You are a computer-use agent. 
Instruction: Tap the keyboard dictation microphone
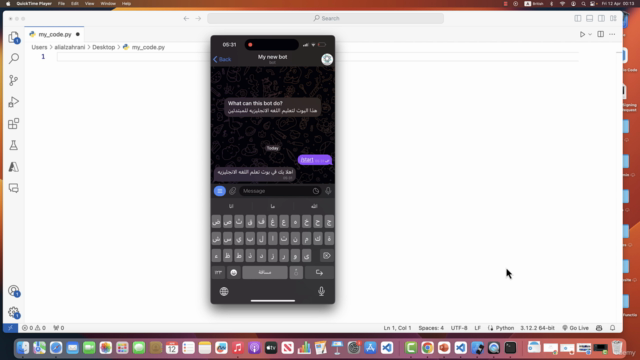point(321,291)
